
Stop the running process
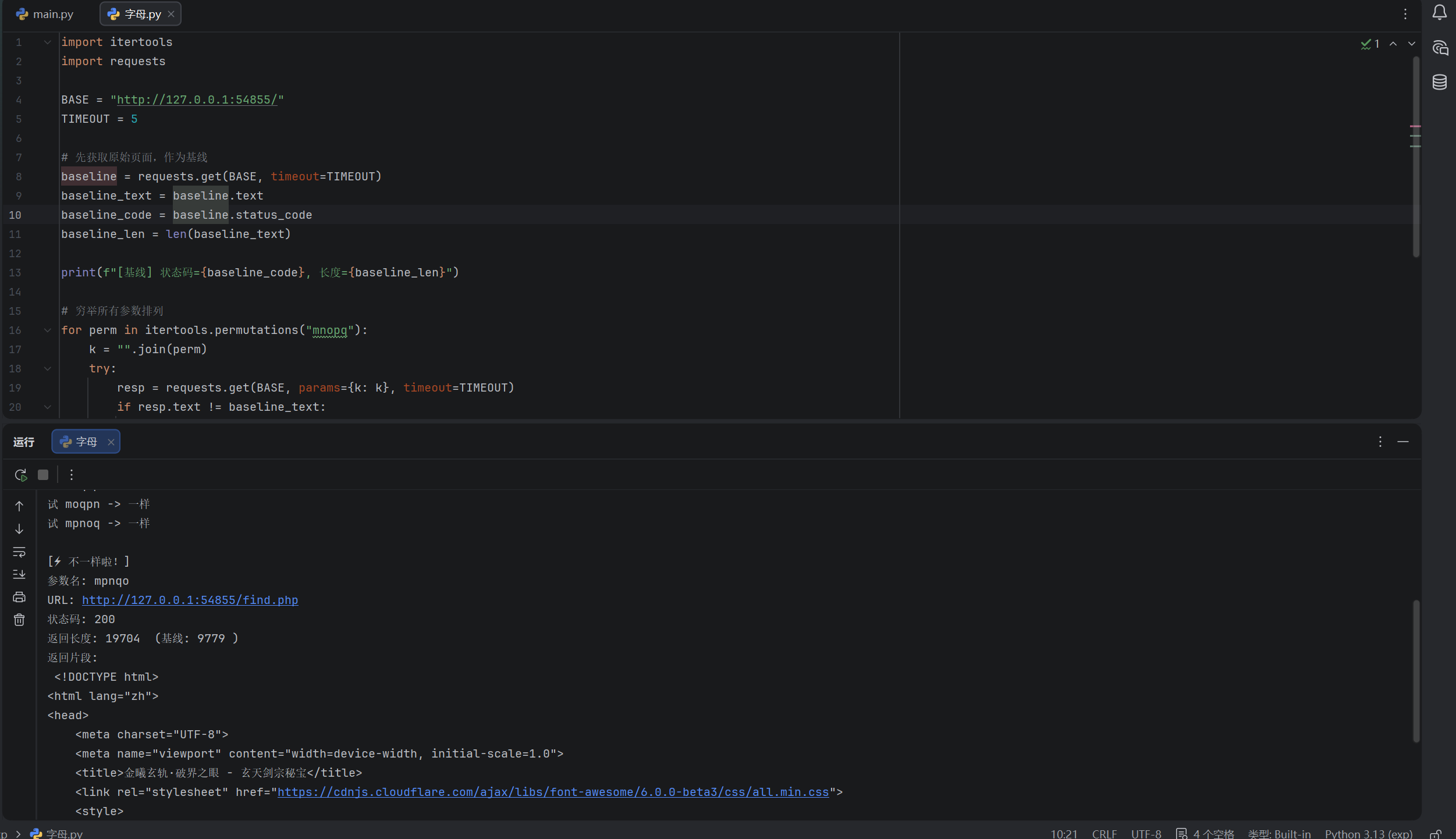pyautogui.click(x=43, y=475)
